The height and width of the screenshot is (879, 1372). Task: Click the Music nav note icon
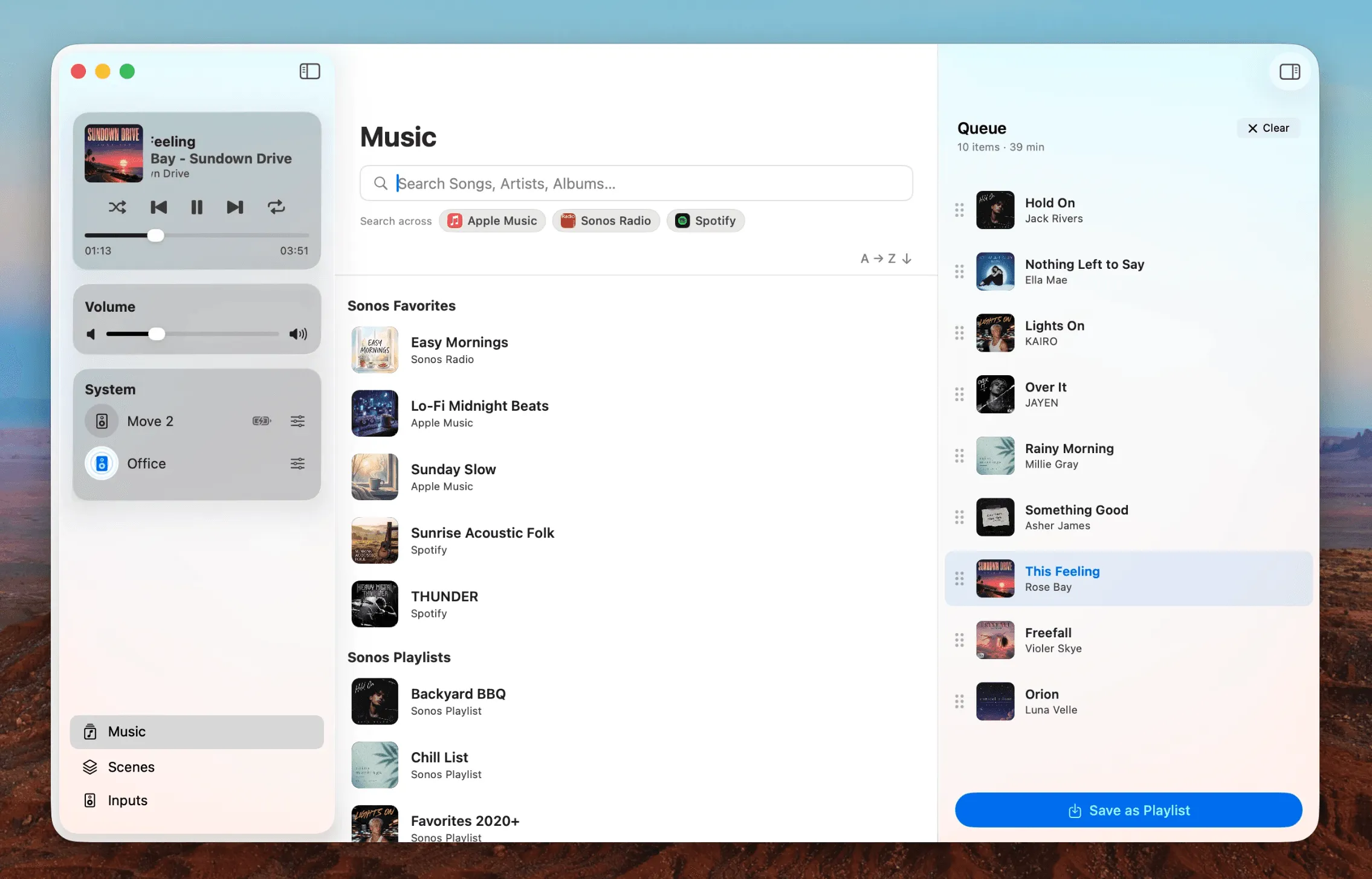tap(90, 732)
